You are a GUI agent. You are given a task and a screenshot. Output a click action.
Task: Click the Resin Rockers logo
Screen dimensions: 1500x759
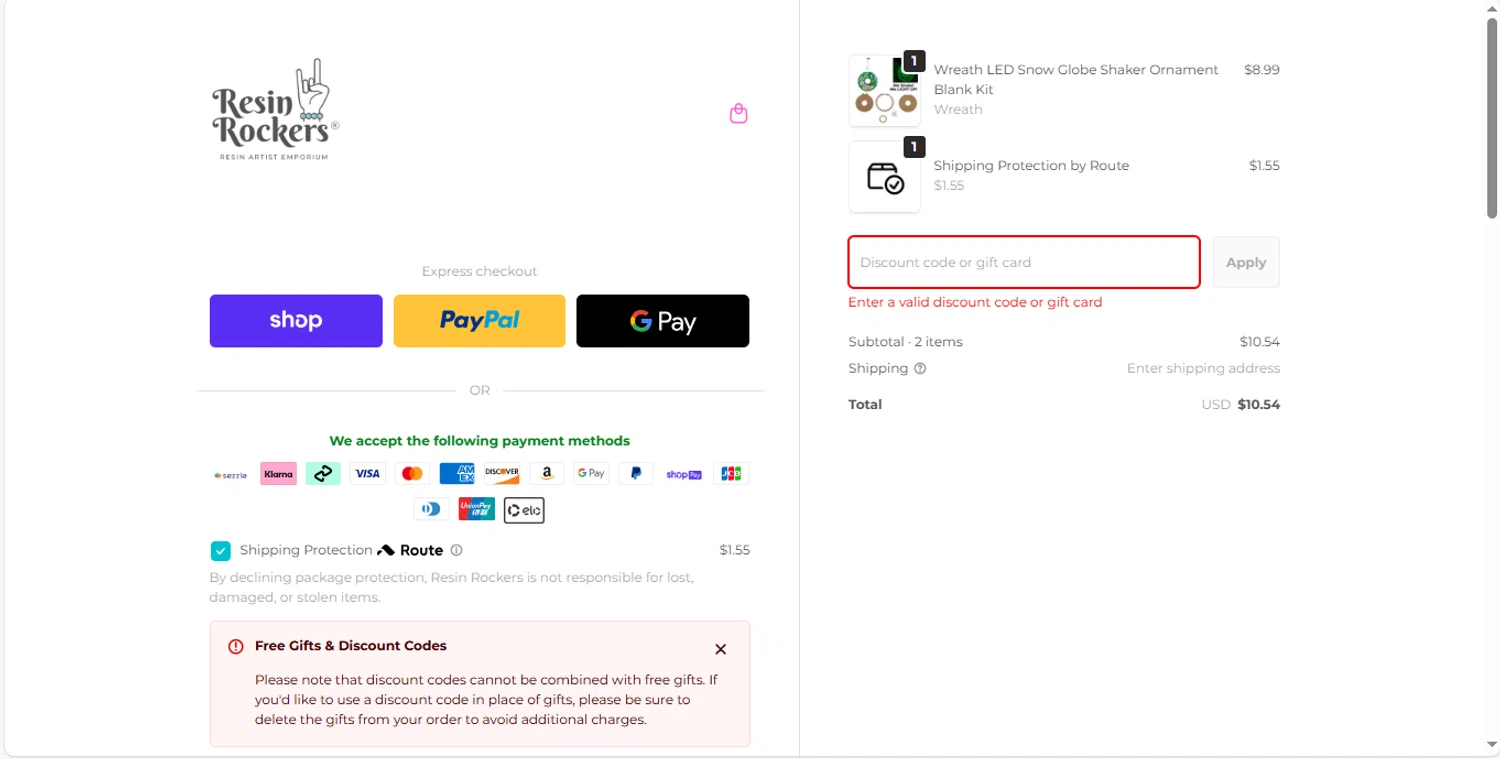coord(275,110)
